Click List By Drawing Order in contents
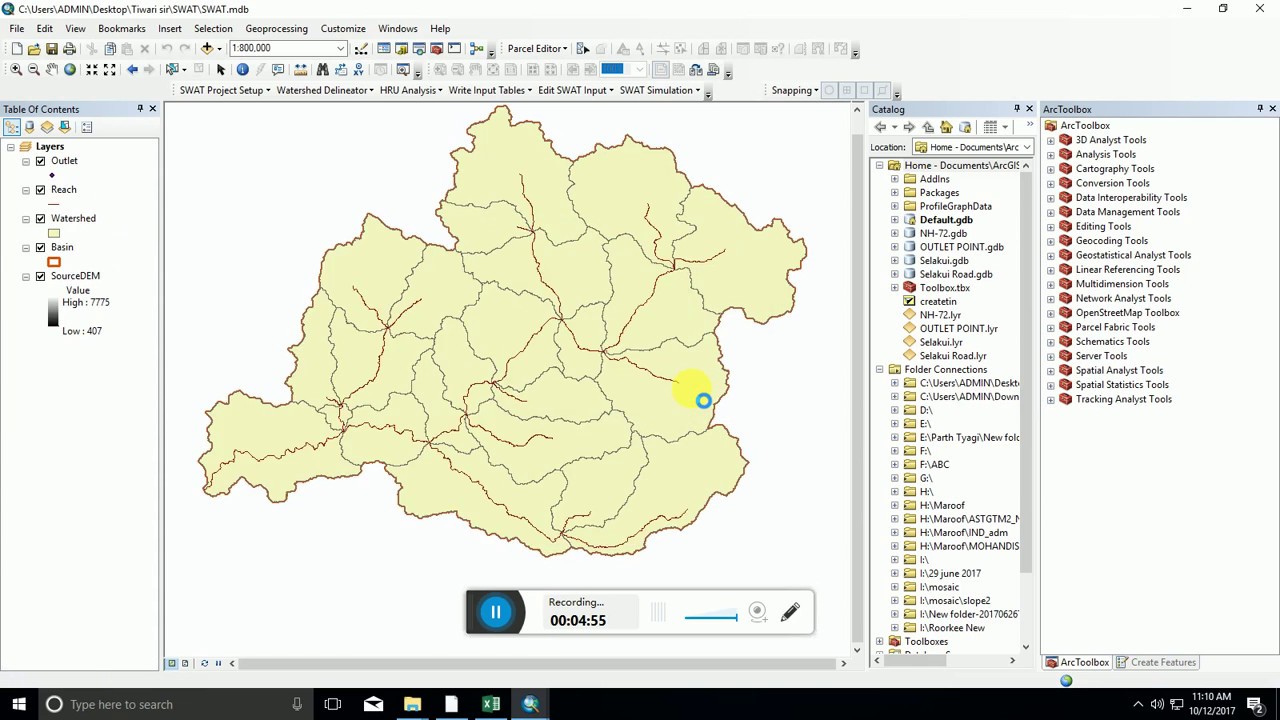1280x720 pixels. click(12, 127)
